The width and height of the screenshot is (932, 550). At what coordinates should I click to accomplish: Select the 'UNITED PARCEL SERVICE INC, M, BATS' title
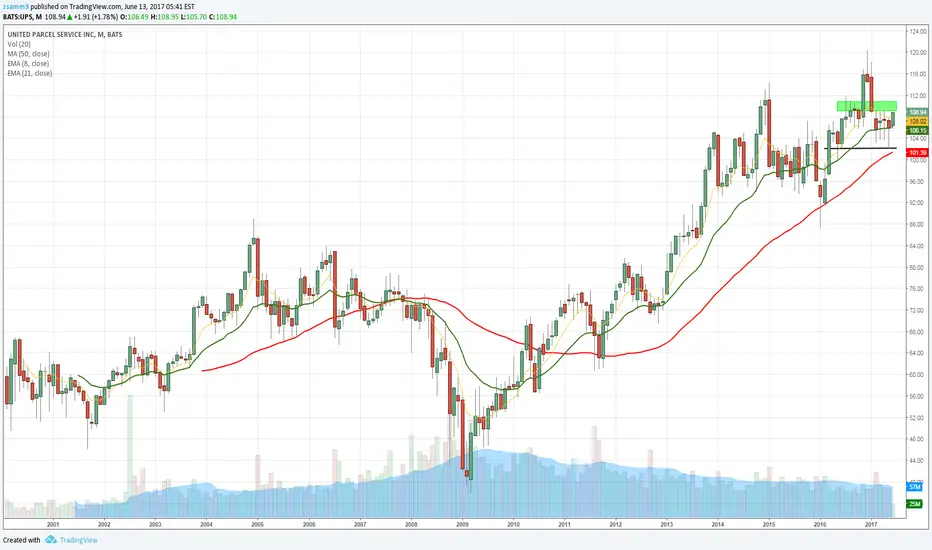click(65, 34)
